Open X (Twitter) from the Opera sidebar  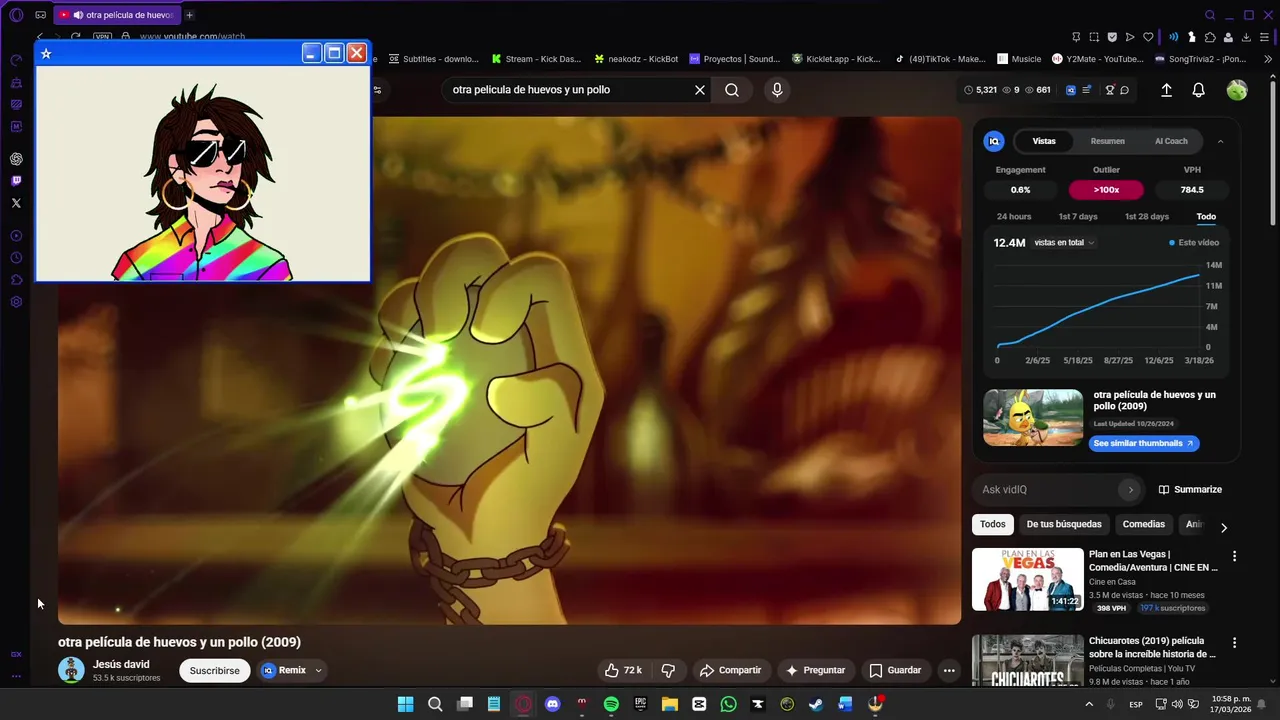click(x=16, y=203)
